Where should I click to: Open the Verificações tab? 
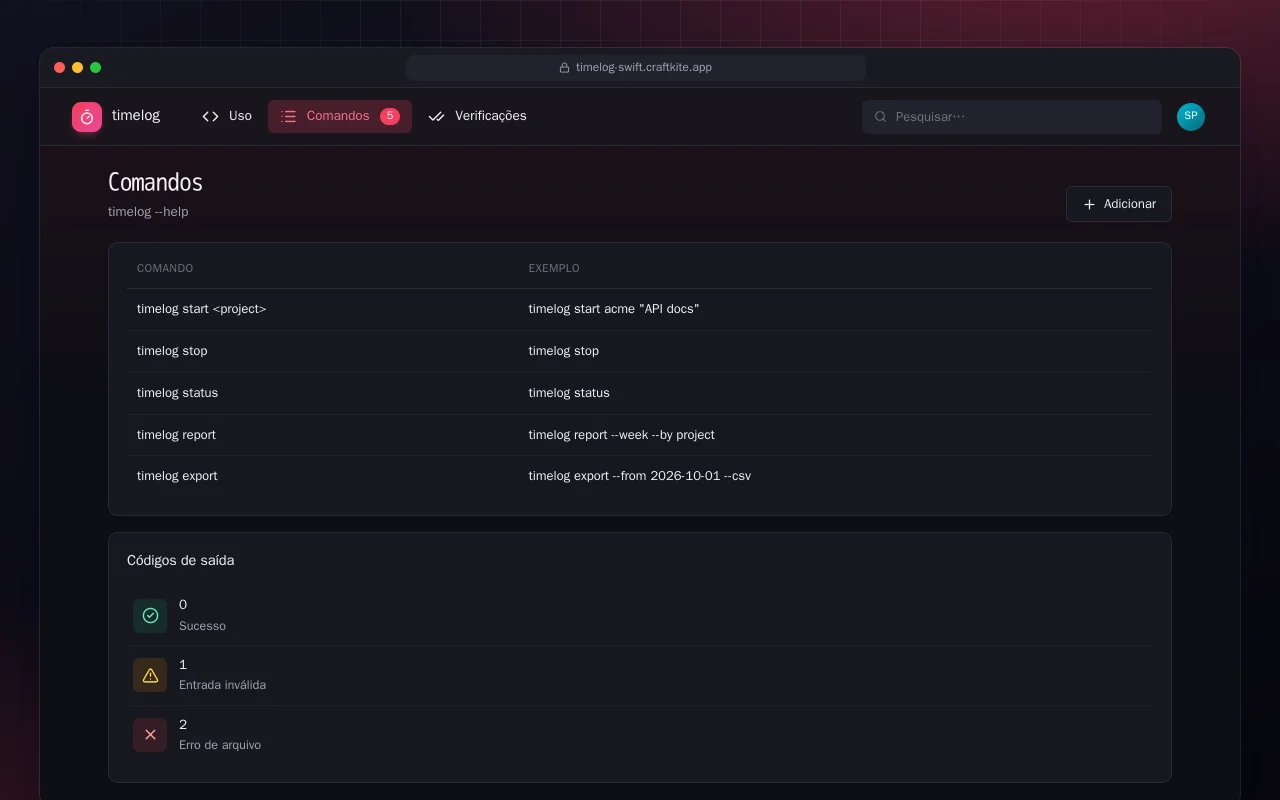click(477, 116)
